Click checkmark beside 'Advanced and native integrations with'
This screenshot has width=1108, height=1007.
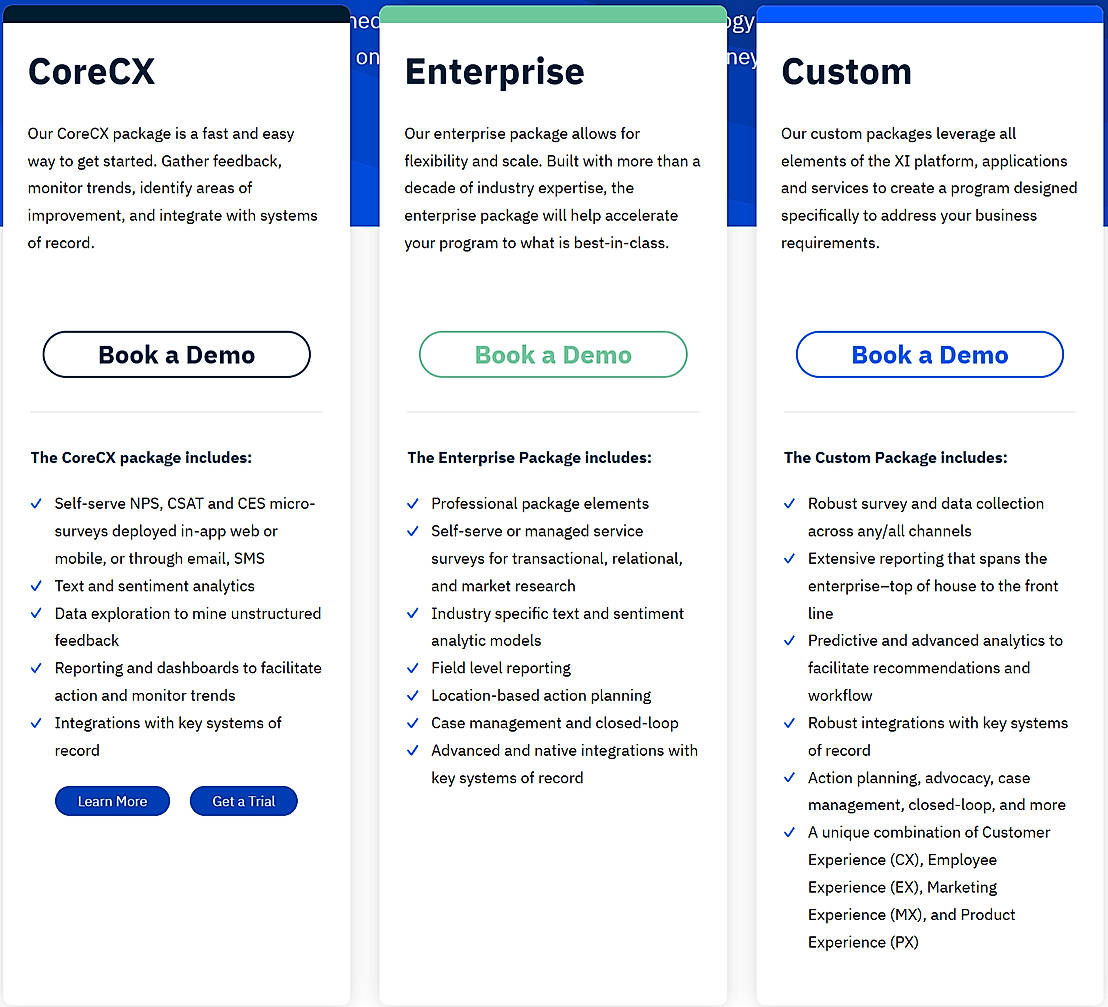[413, 750]
